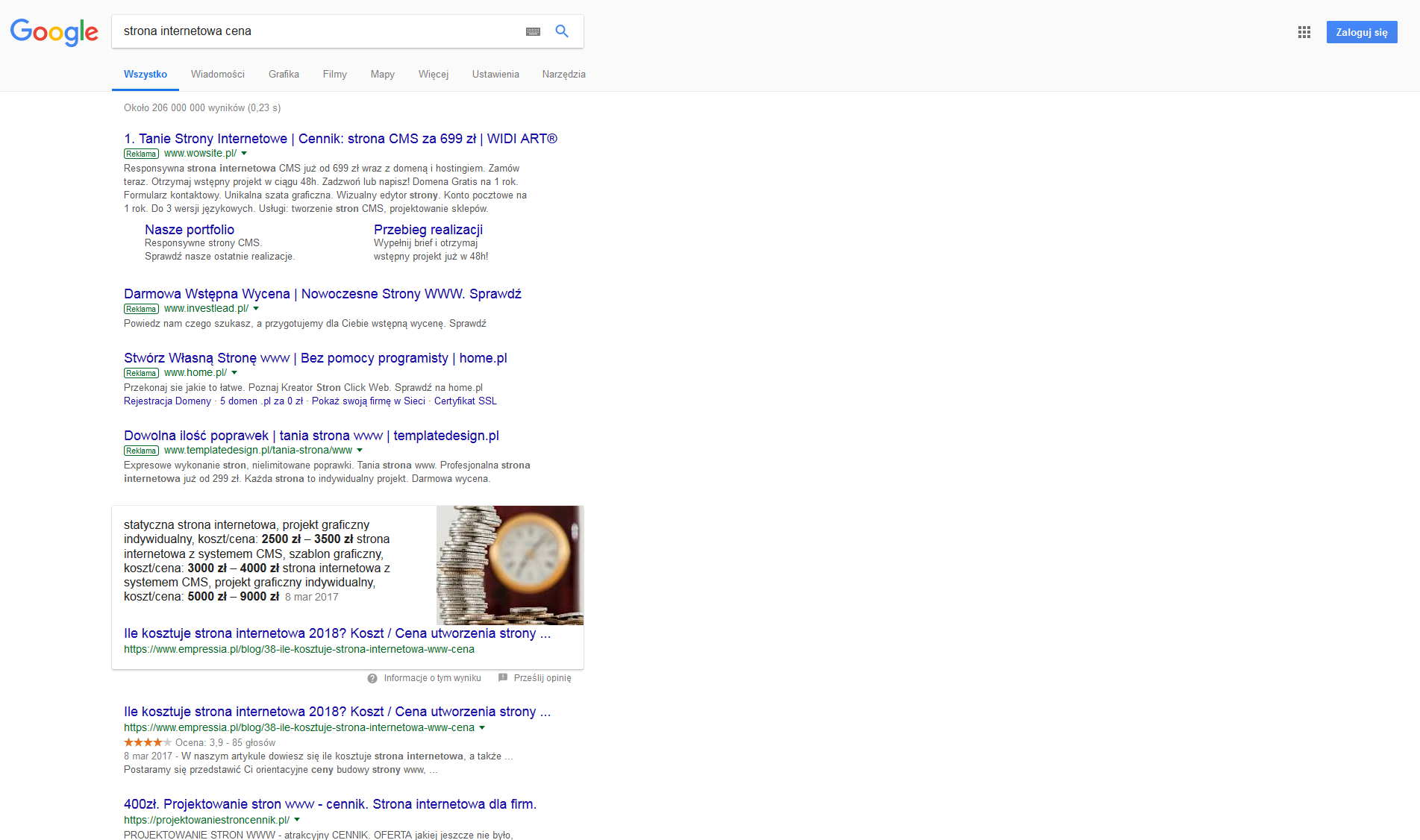This screenshot has width=1420, height=840.
Task: Open the Google apps grid icon
Action: 1304,32
